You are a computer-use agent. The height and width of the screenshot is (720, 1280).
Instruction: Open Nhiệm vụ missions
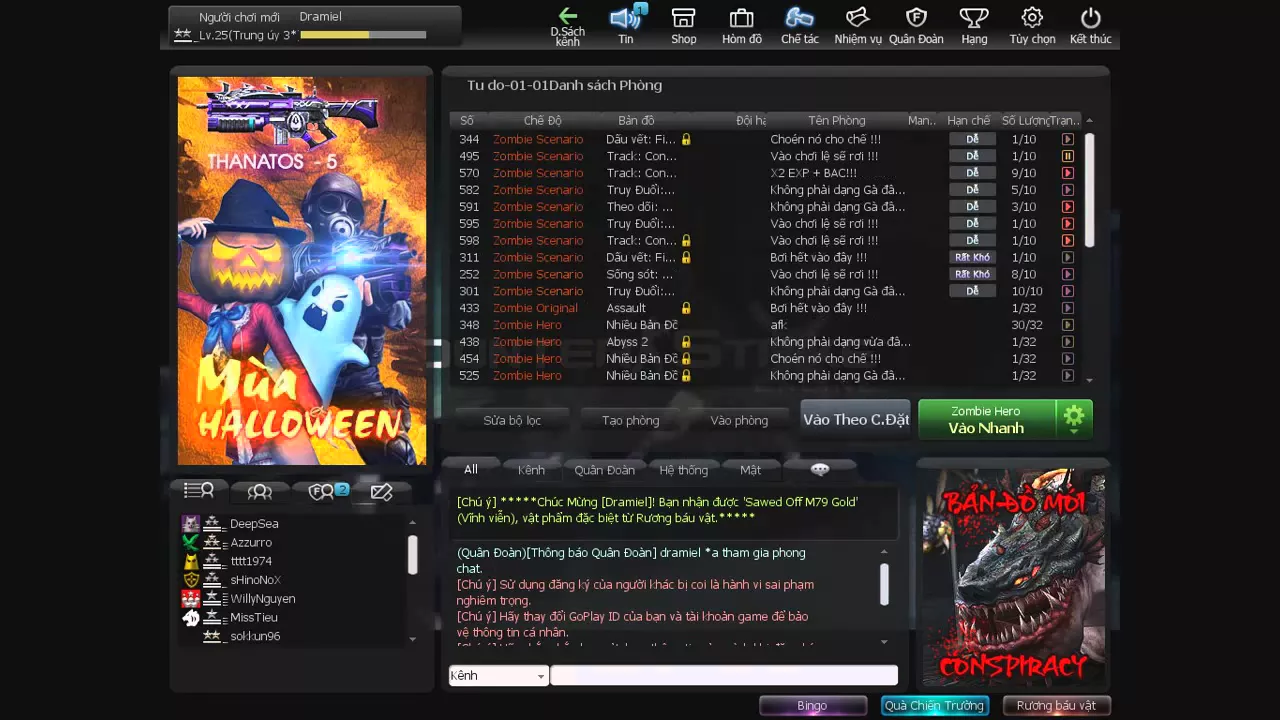click(x=858, y=27)
